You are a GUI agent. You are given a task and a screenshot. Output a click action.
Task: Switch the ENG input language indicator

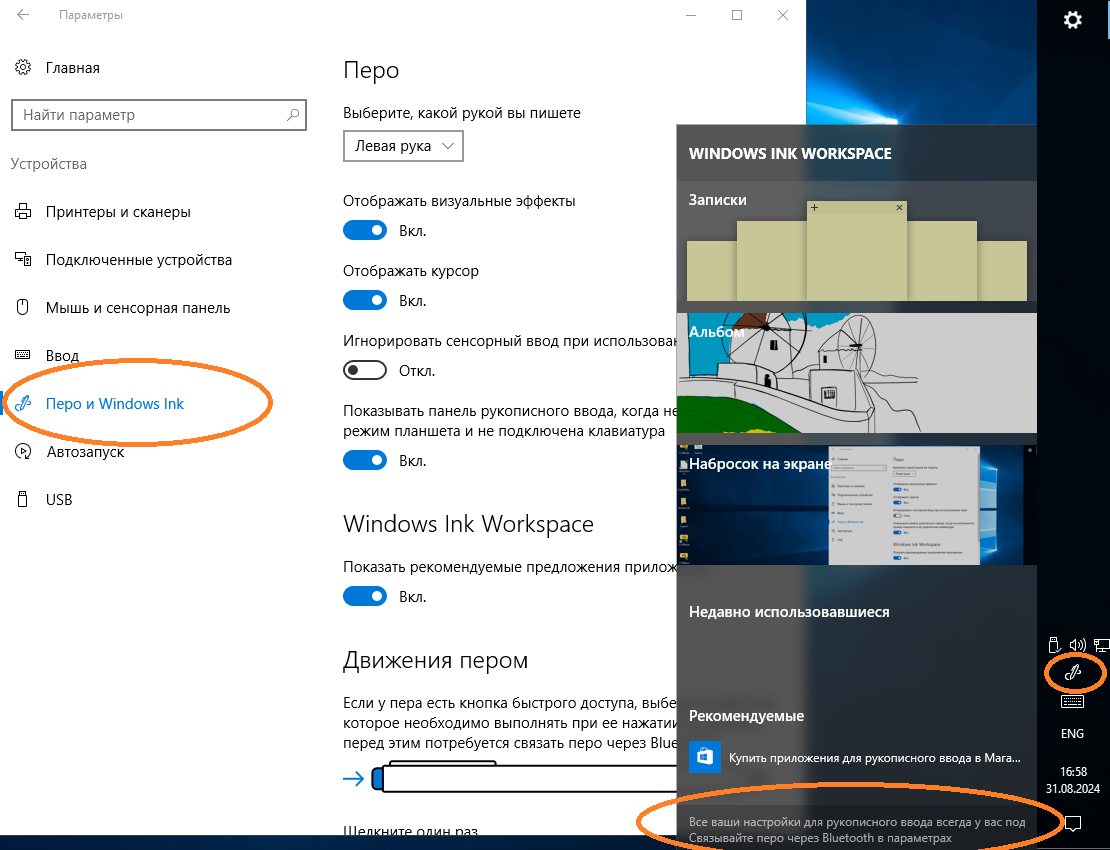pyautogui.click(x=1072, y=733)
